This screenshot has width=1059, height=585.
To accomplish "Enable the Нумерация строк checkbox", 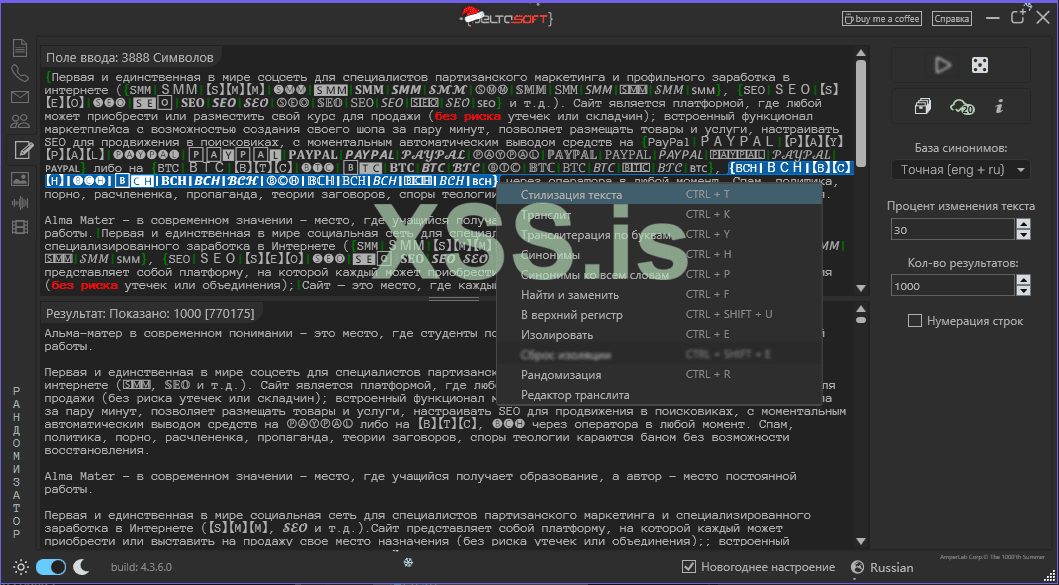I will (915, 318).
